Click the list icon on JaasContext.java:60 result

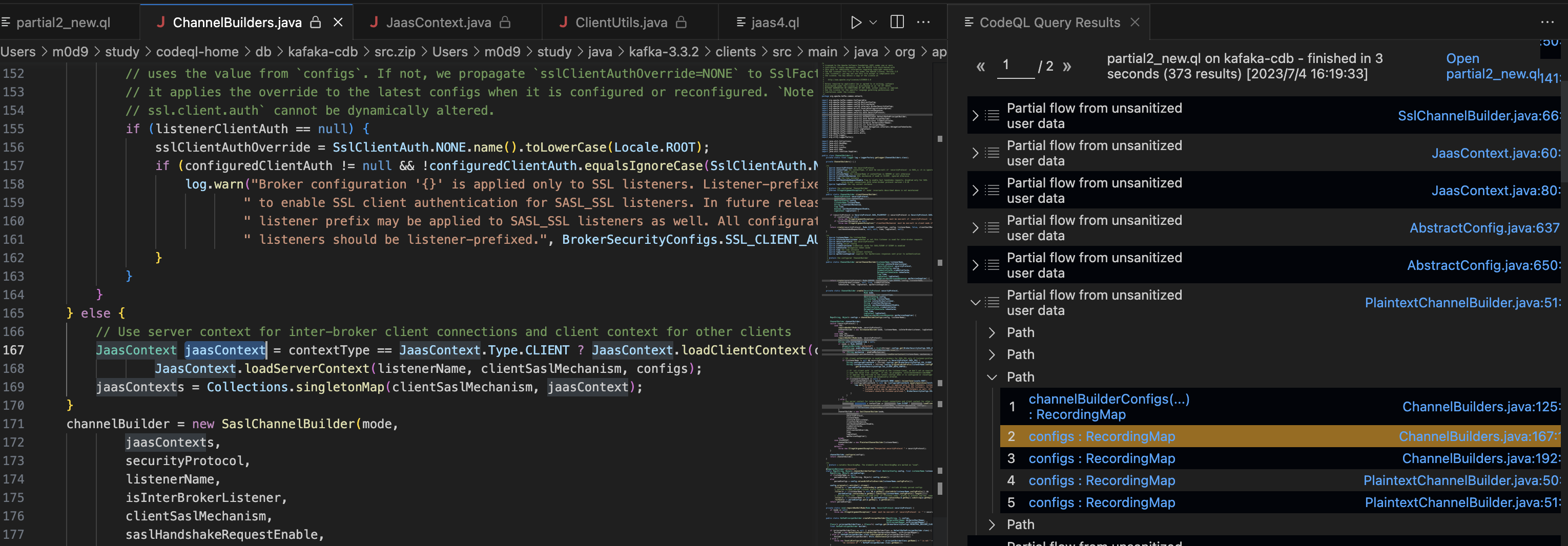coord(992,153)
